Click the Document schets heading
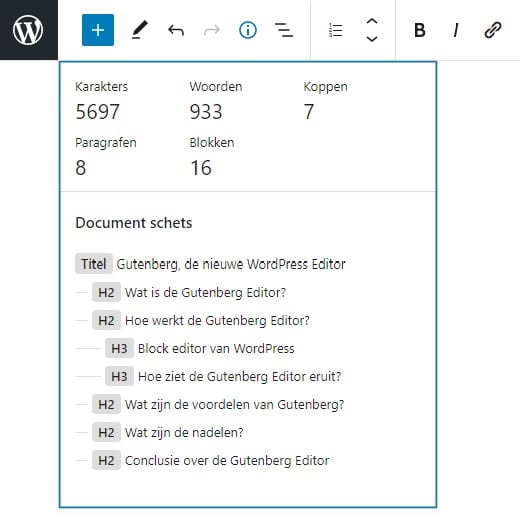The image size is (520, 522). (x=134, y=223)
